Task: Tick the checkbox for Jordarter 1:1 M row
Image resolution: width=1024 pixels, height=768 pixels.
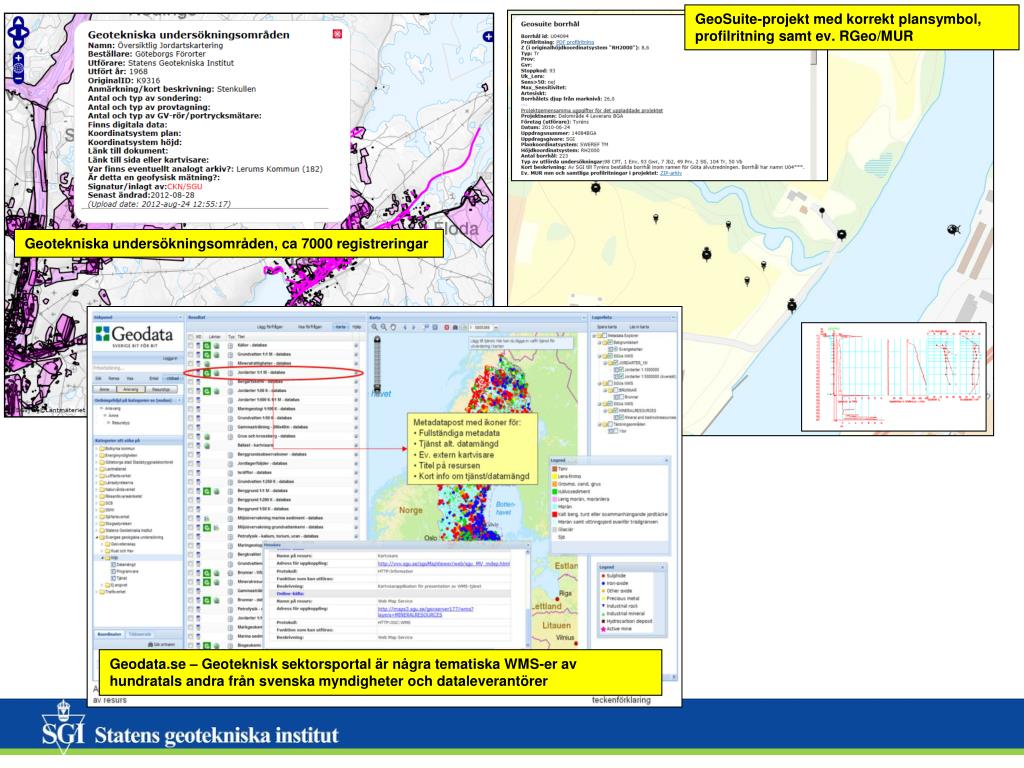Action: (x=191, y=373)
